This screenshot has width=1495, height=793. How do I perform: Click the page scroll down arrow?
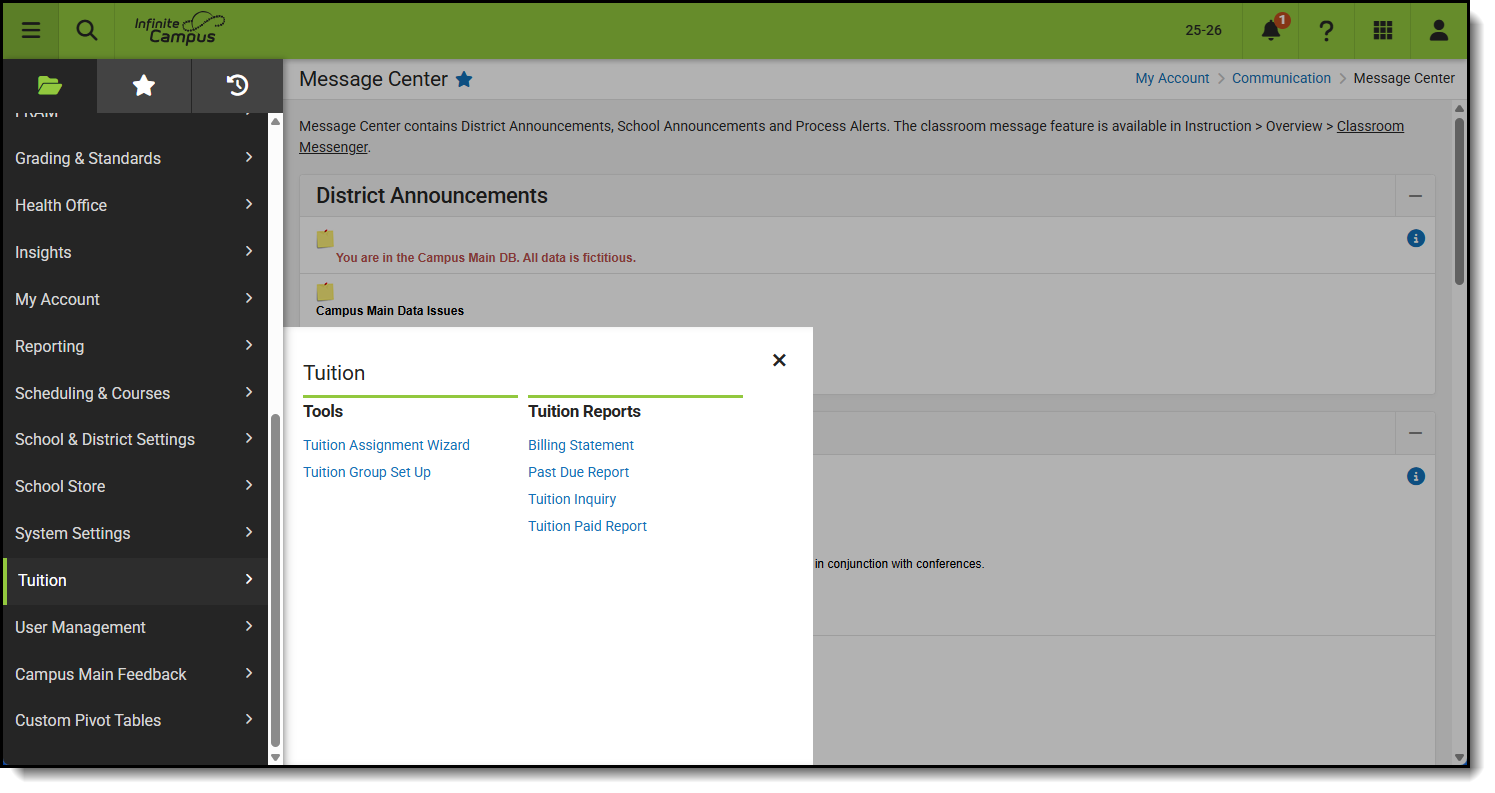[1459, 757]
